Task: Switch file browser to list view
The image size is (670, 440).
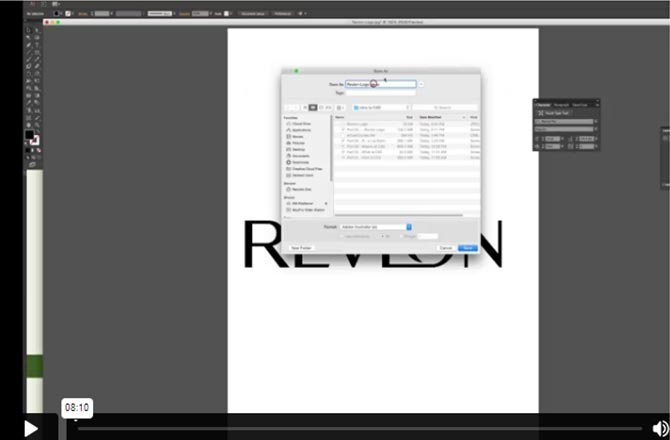Action: click(x=313, y=106)
